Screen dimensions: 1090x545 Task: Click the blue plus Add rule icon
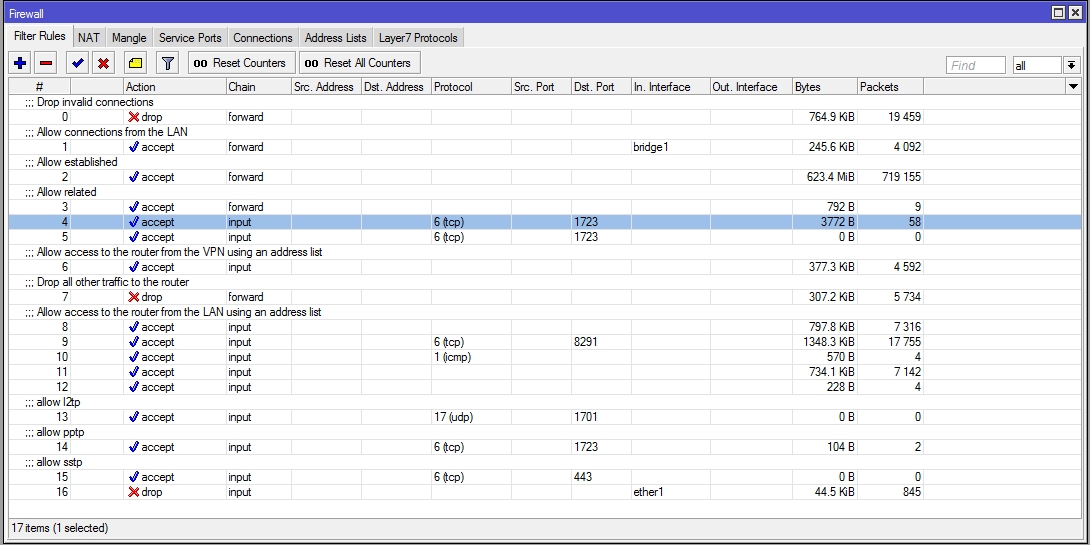20,63
